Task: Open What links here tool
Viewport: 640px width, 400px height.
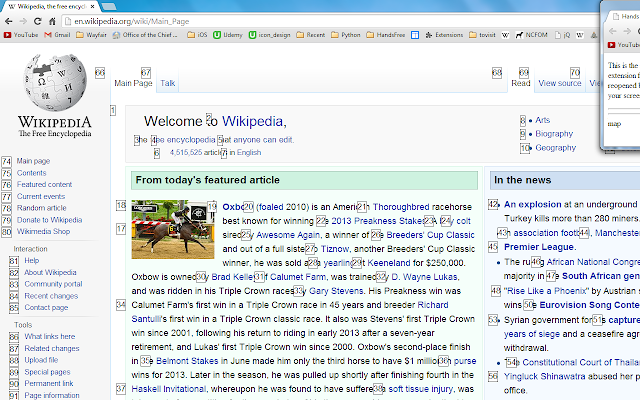Action: 49,336
